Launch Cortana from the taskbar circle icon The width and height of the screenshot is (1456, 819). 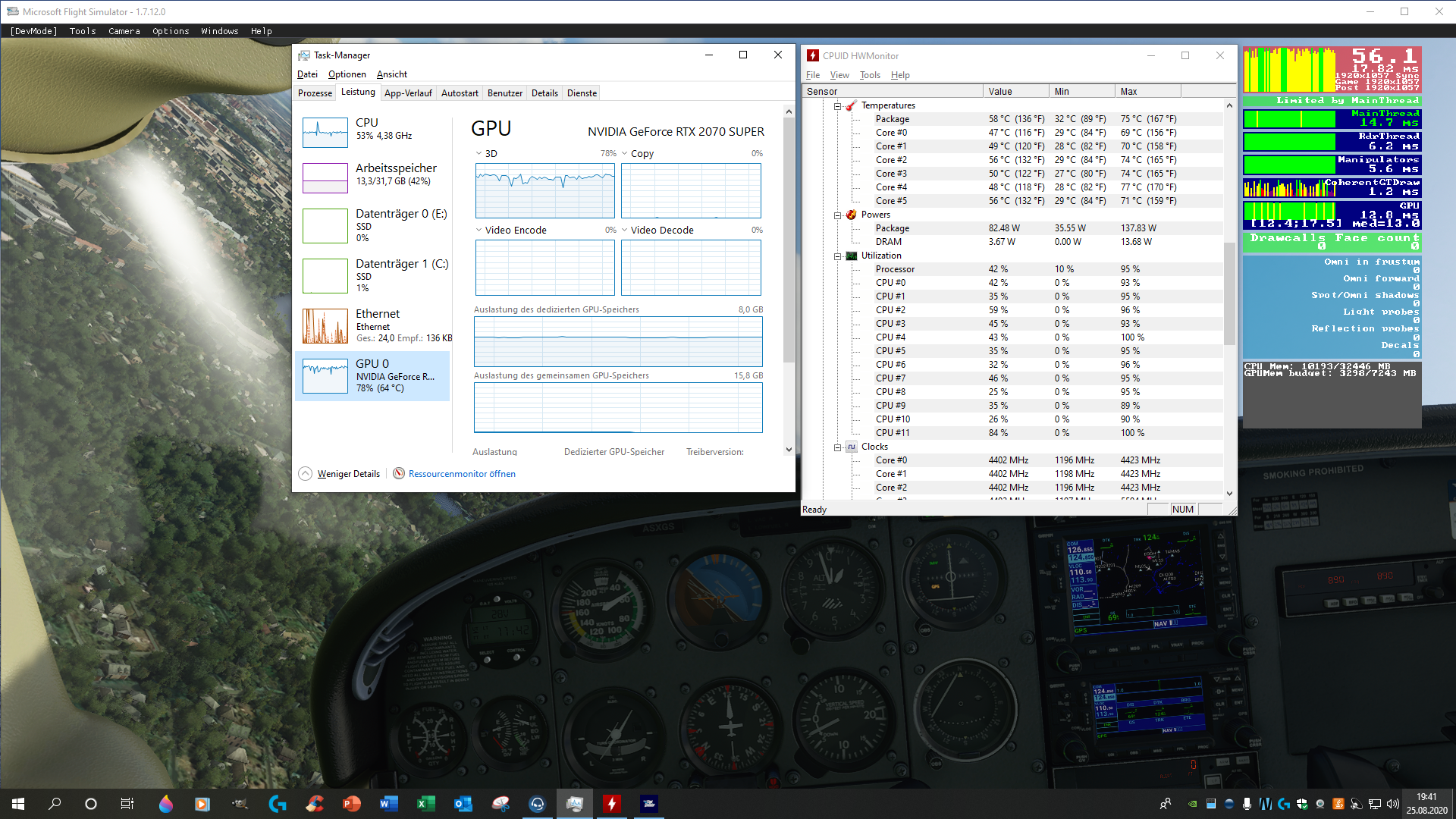pos(91,804)
